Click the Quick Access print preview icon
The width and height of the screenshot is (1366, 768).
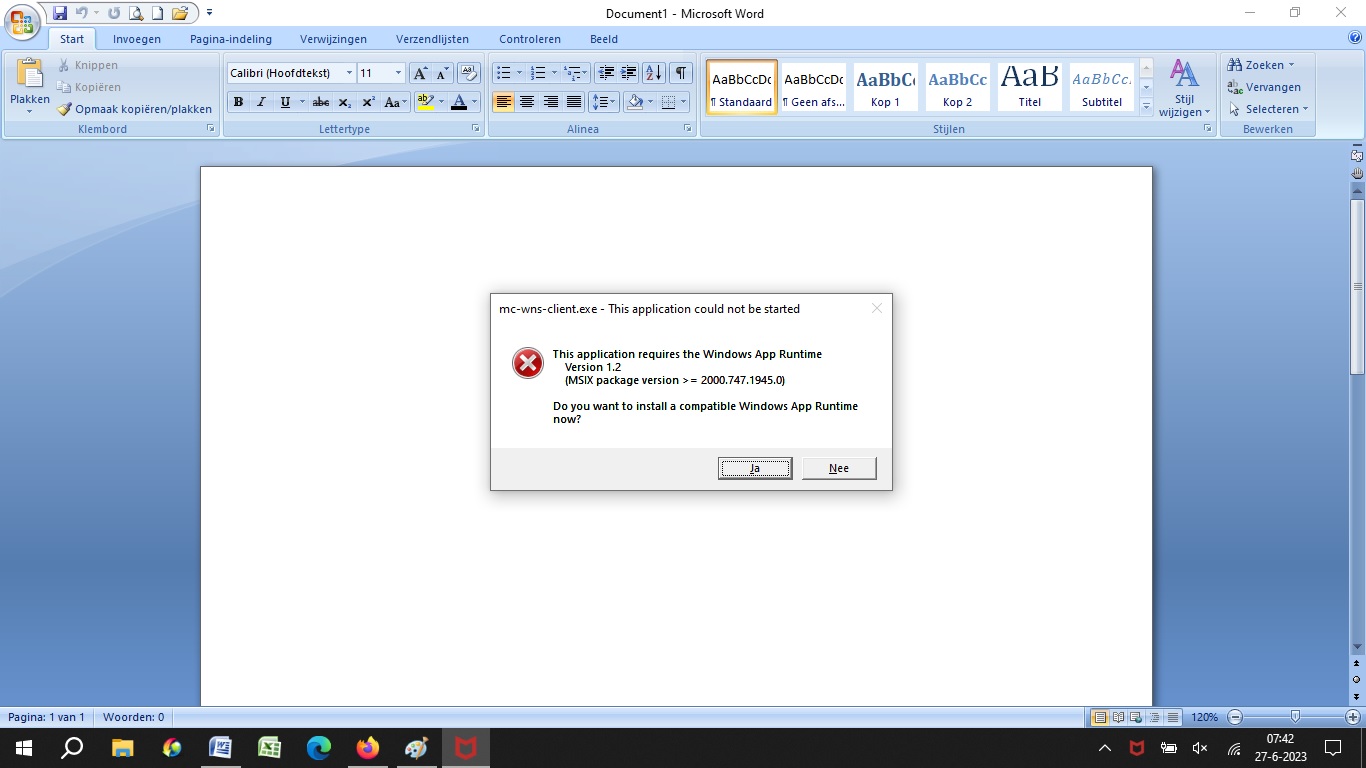(x=136, y=13)
